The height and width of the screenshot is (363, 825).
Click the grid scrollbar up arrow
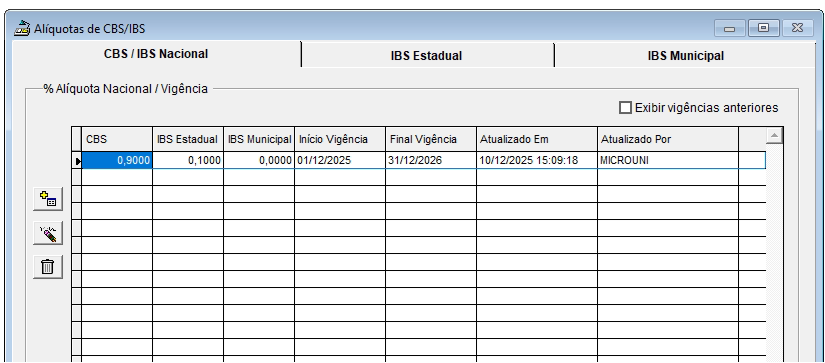point(774,136)
